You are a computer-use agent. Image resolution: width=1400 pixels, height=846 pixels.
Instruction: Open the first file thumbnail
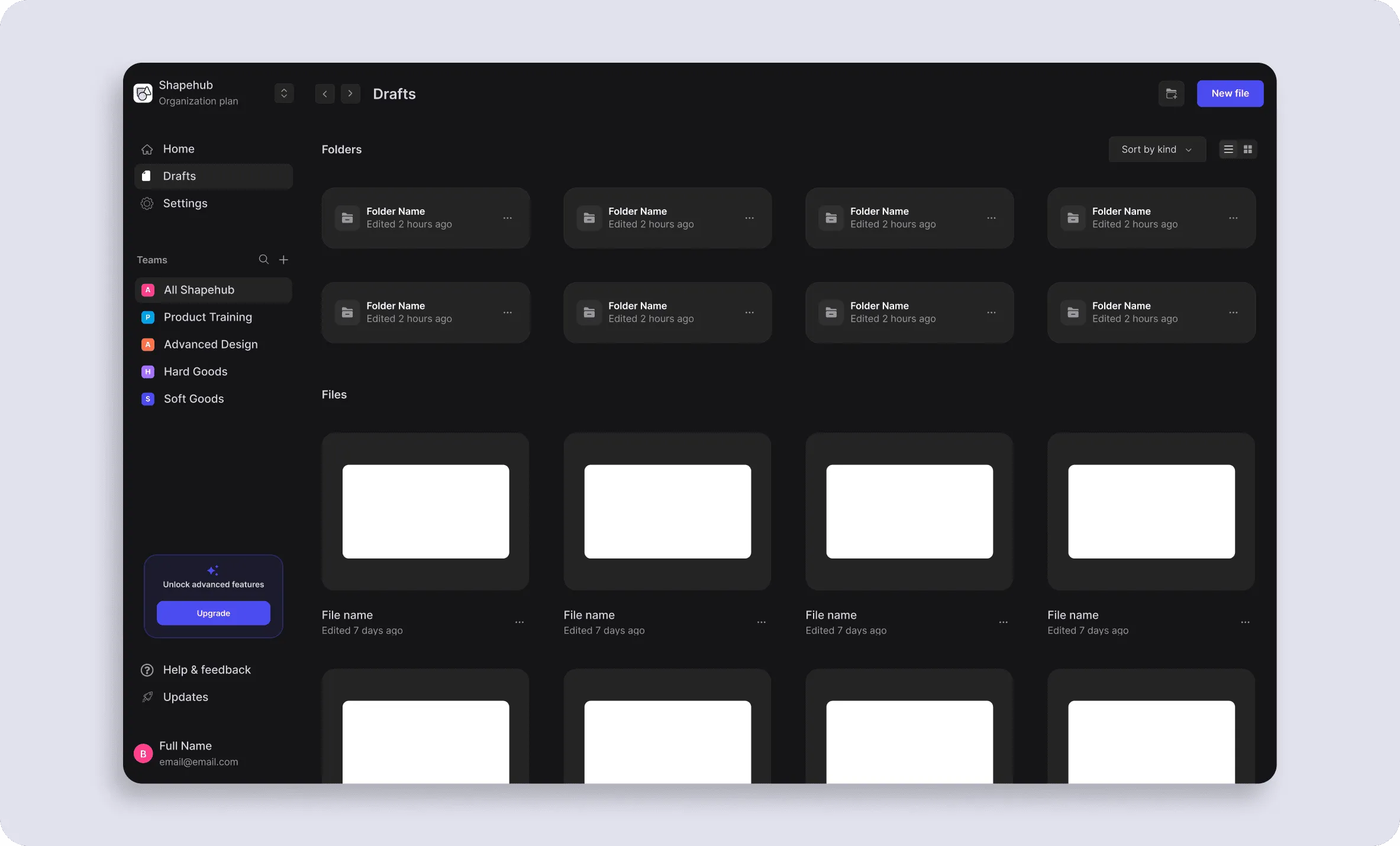425,512
